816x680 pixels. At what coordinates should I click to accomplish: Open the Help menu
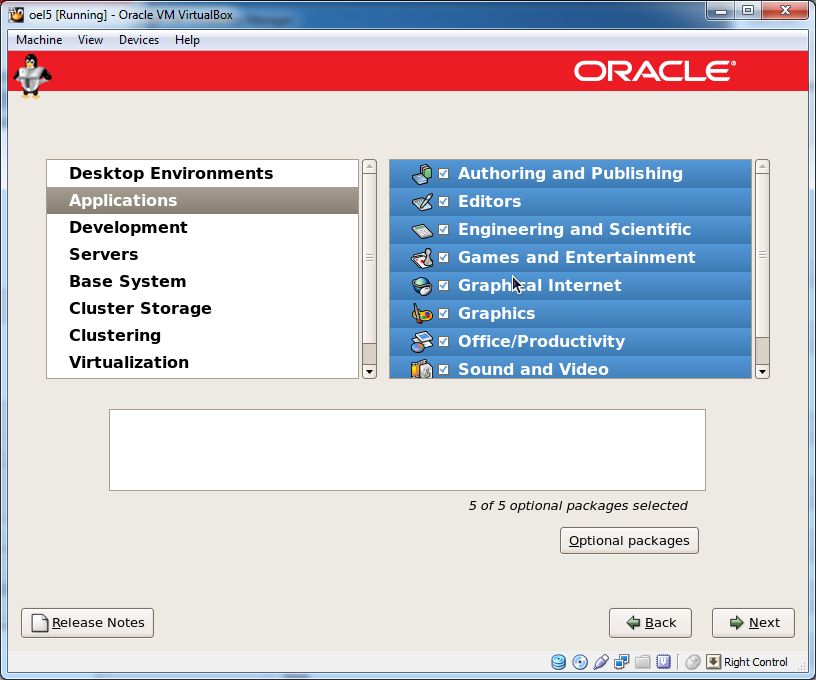(187, 40)
